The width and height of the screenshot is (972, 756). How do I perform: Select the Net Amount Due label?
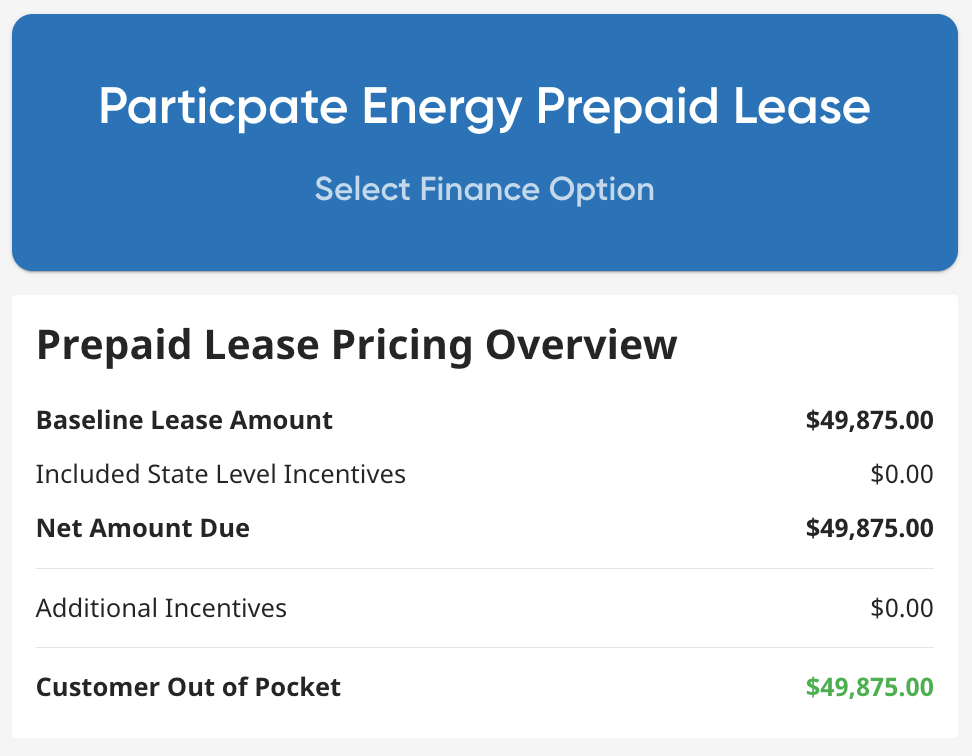coord(142,528)
